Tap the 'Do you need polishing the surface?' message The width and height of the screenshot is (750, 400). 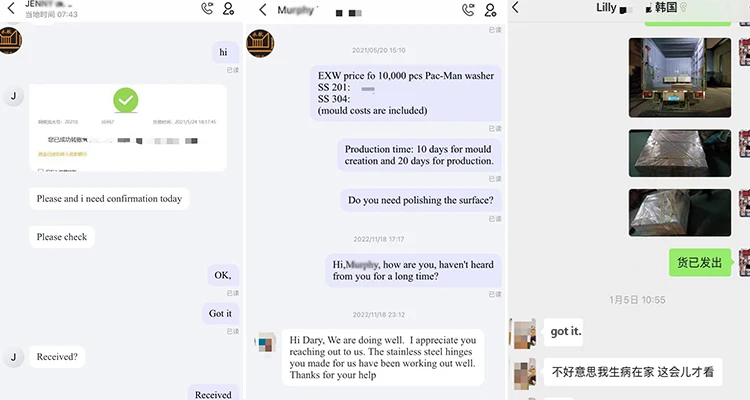pyautogui.click(x=420, y=200)
